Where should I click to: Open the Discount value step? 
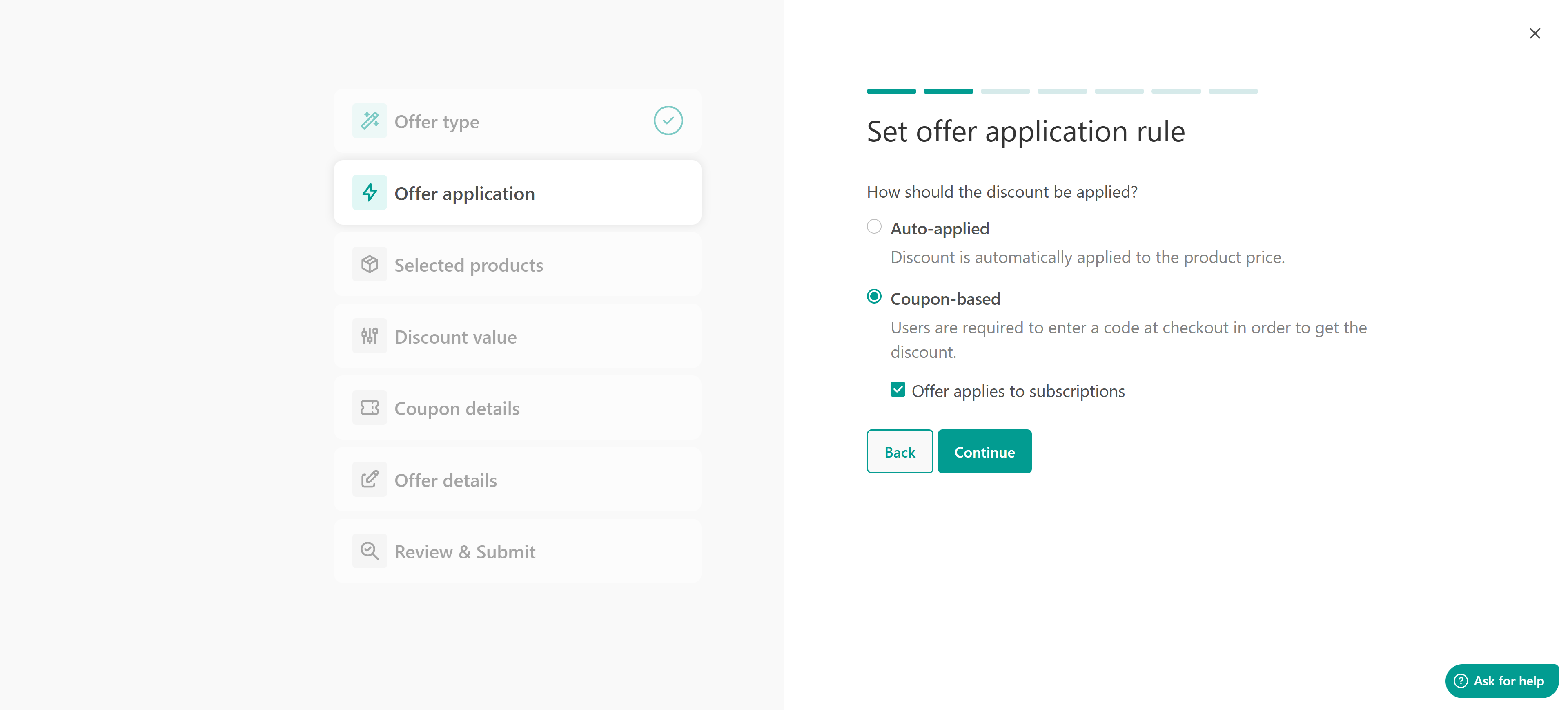455,337
